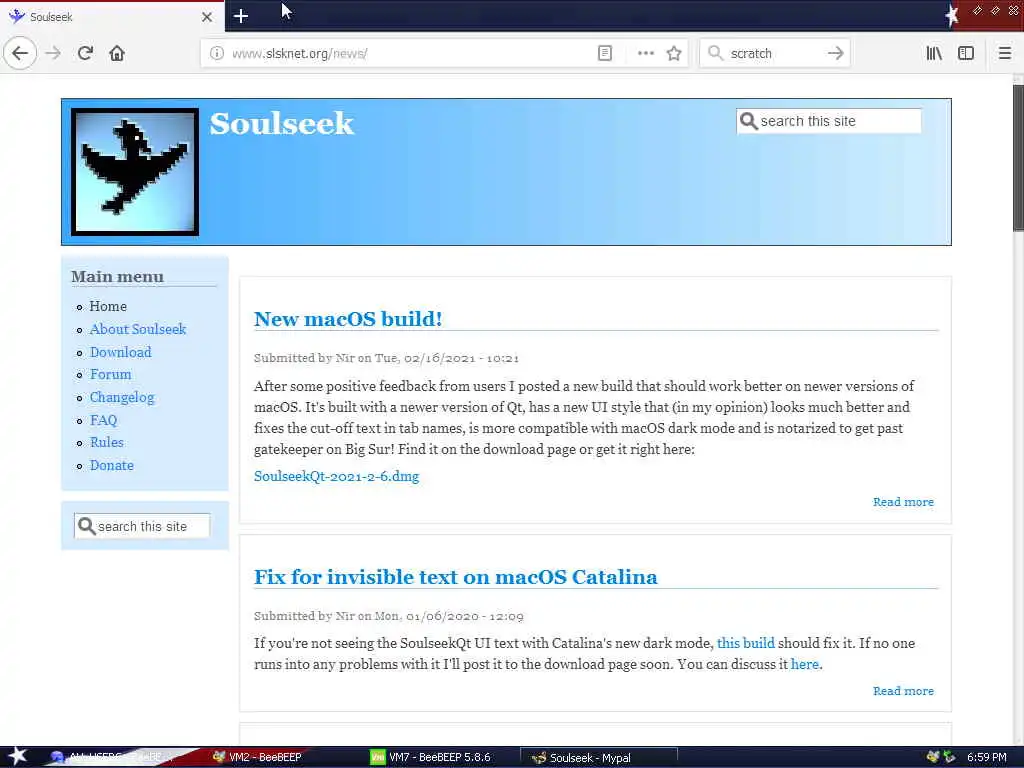
Task: Click the second diamond-shaped window button in the title bar
Action: pos(995,10)
